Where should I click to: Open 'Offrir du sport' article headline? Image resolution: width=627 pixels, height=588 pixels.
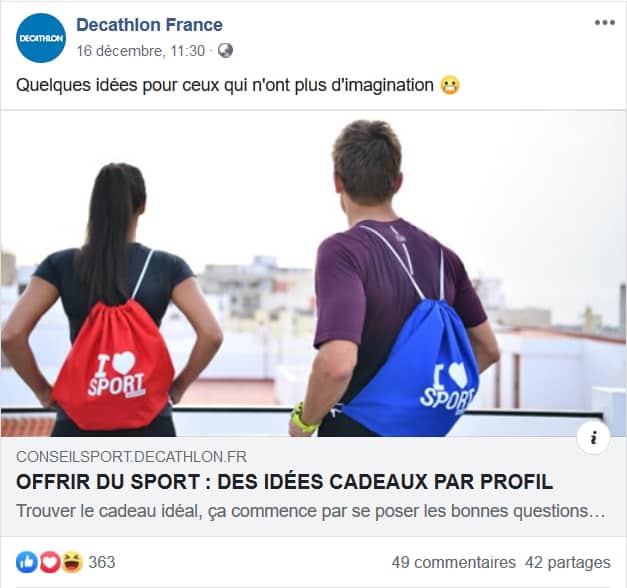285,482
